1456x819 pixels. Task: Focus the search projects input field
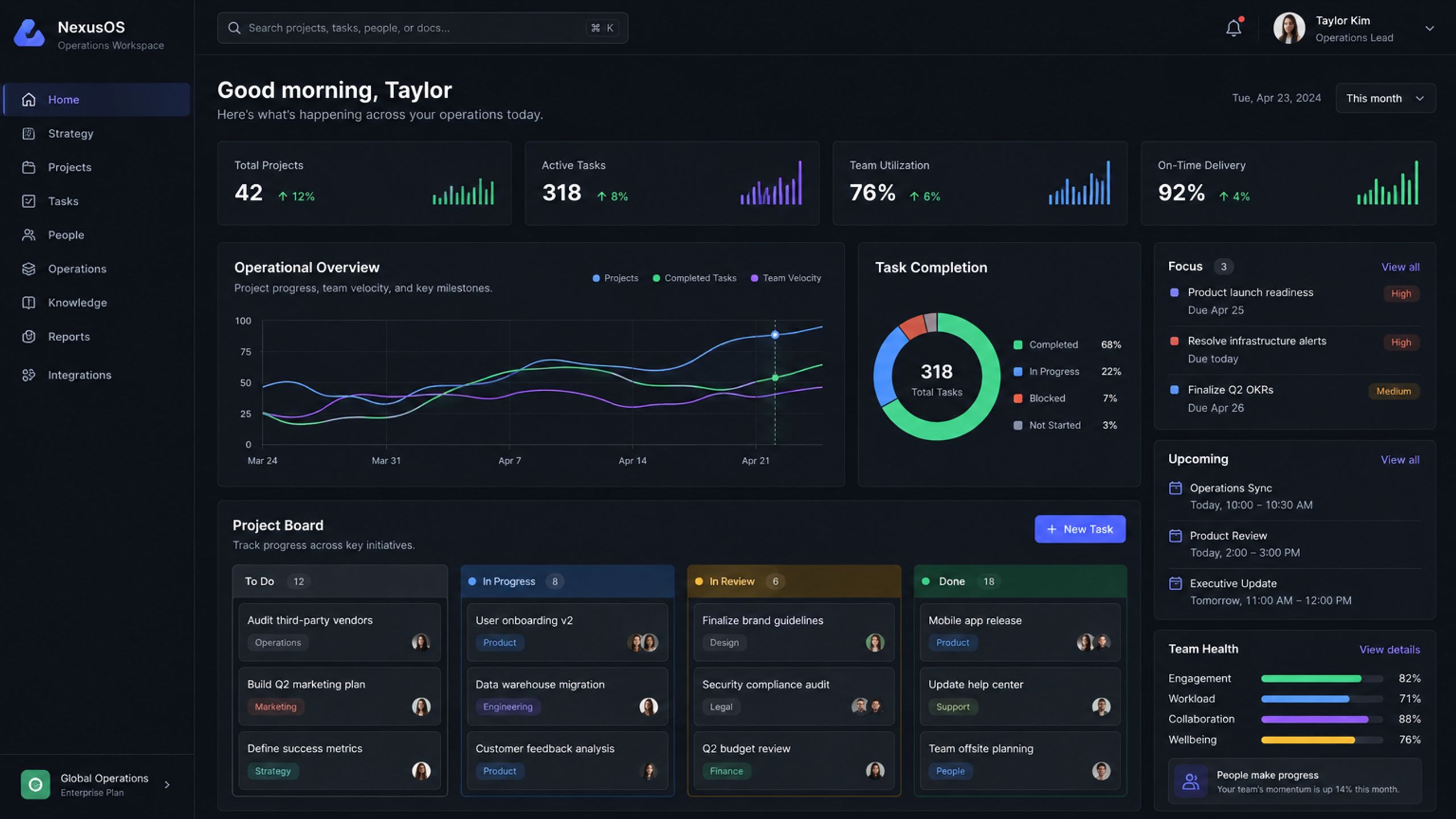(423, 28)
